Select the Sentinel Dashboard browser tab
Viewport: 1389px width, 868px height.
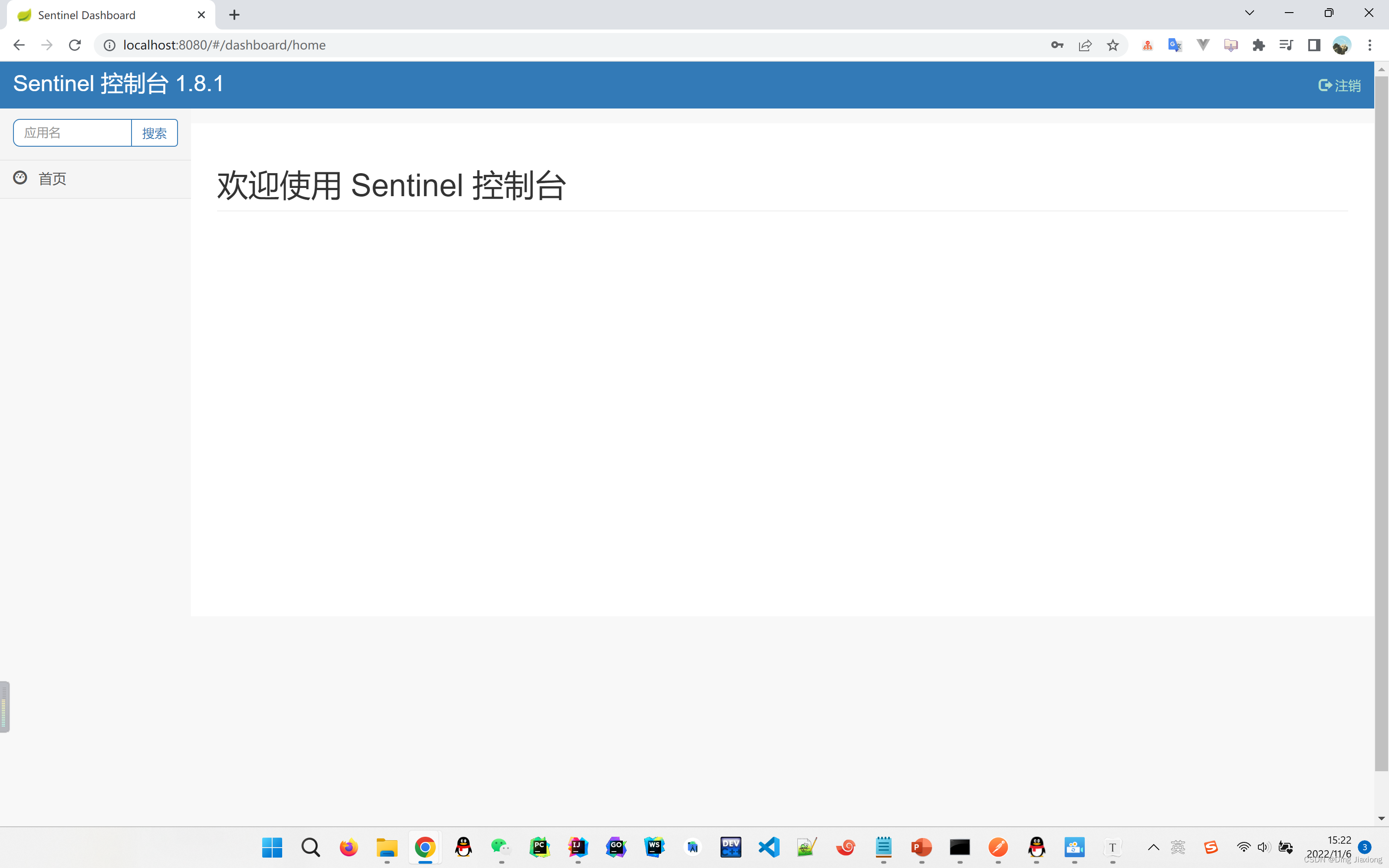point(111,15)
